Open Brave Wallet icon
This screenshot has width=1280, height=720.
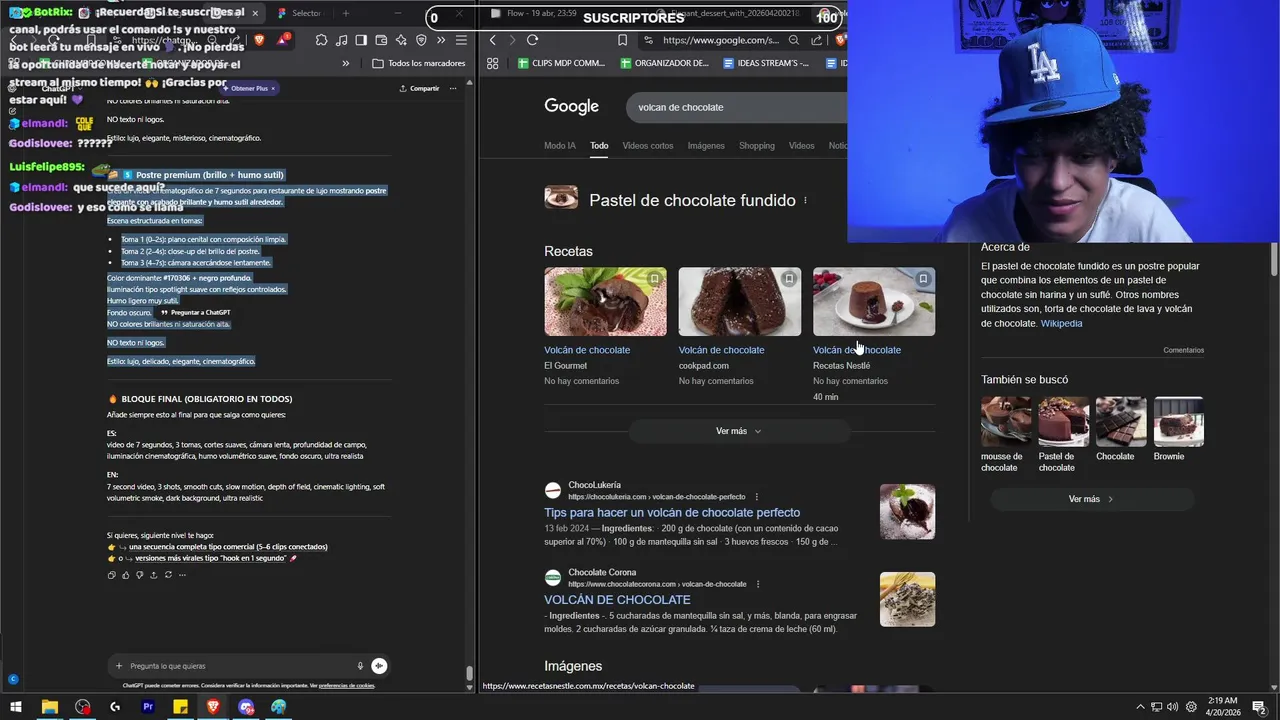381,40
